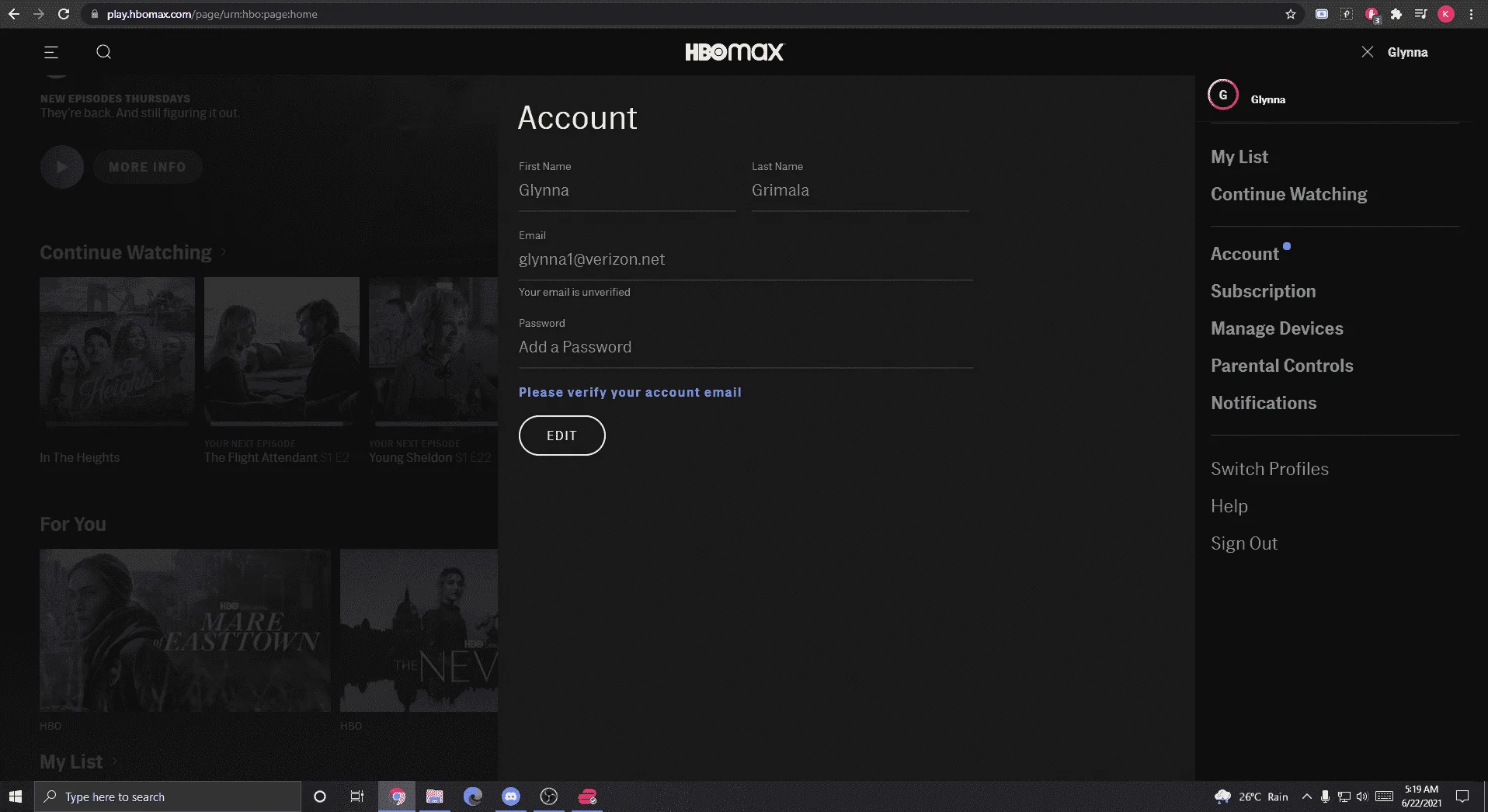Open the Mare of Easttown thumbnail
1488x812 pixels.
[185, 630]
